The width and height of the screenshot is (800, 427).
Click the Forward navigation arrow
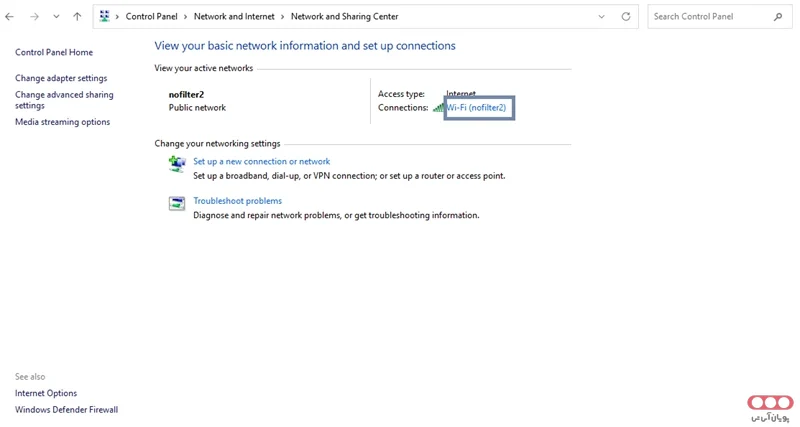[33, 17]
